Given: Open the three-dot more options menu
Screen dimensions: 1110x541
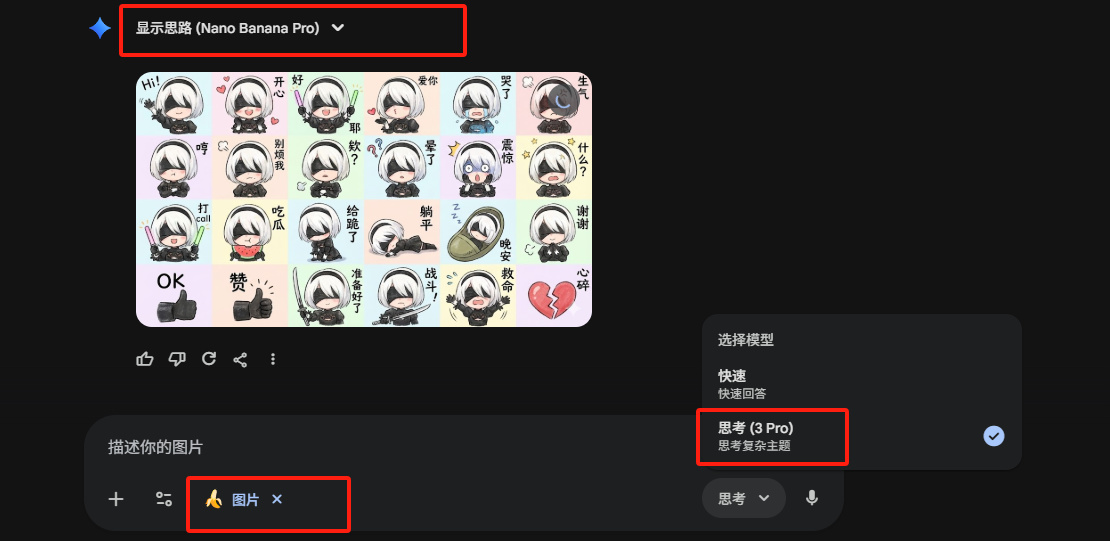Looking at the screenshot, I should pos(273,360).
